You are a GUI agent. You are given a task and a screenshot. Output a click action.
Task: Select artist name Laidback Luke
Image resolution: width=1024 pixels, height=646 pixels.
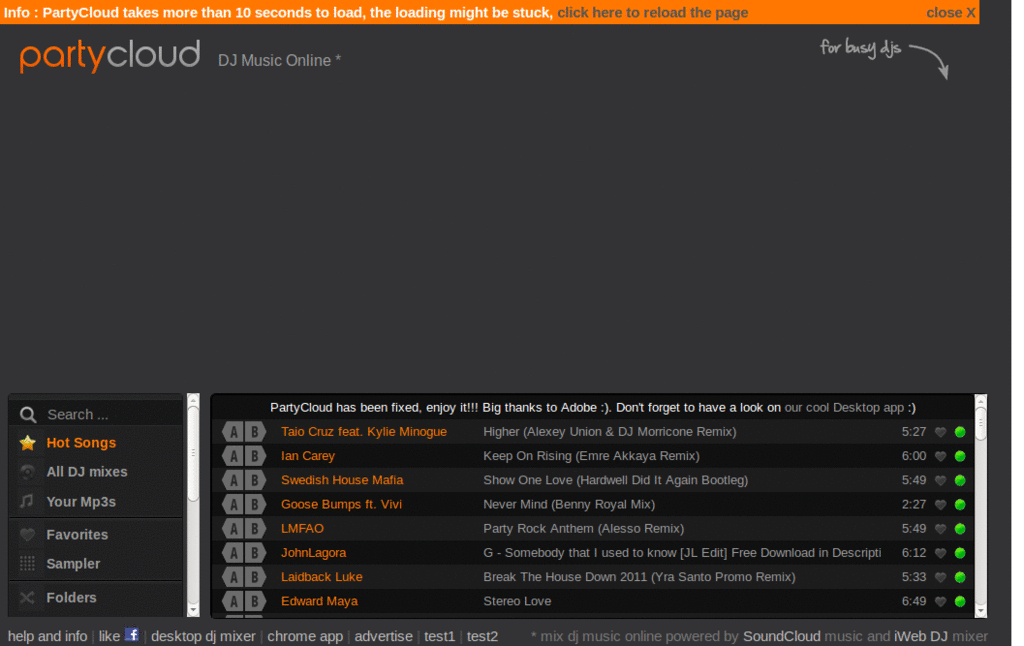pos(321,577)
